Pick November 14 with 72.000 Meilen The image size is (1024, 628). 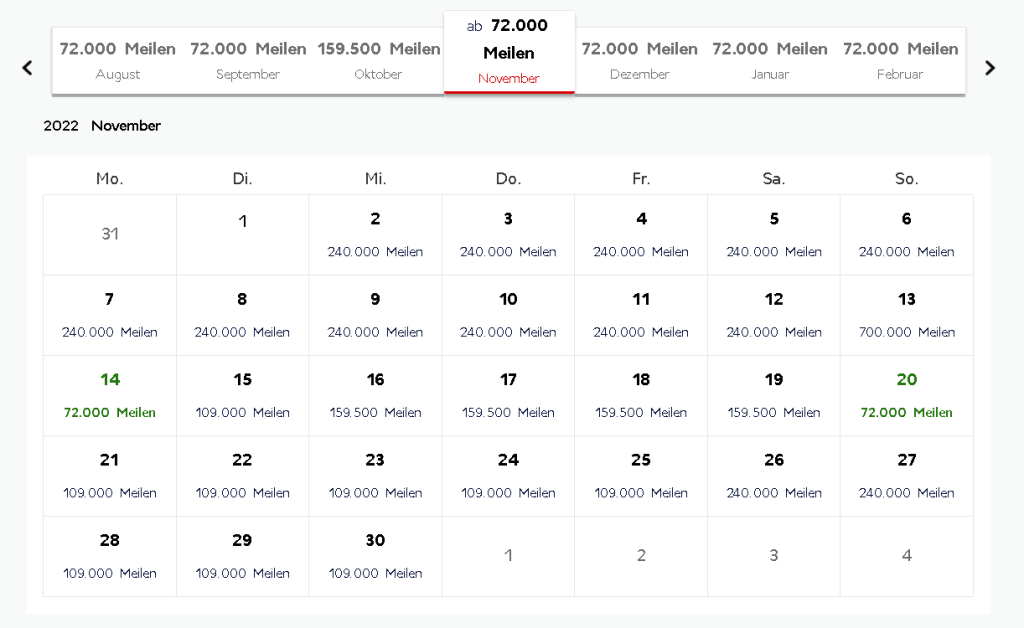pyautogui.click(x=110, y=395)
